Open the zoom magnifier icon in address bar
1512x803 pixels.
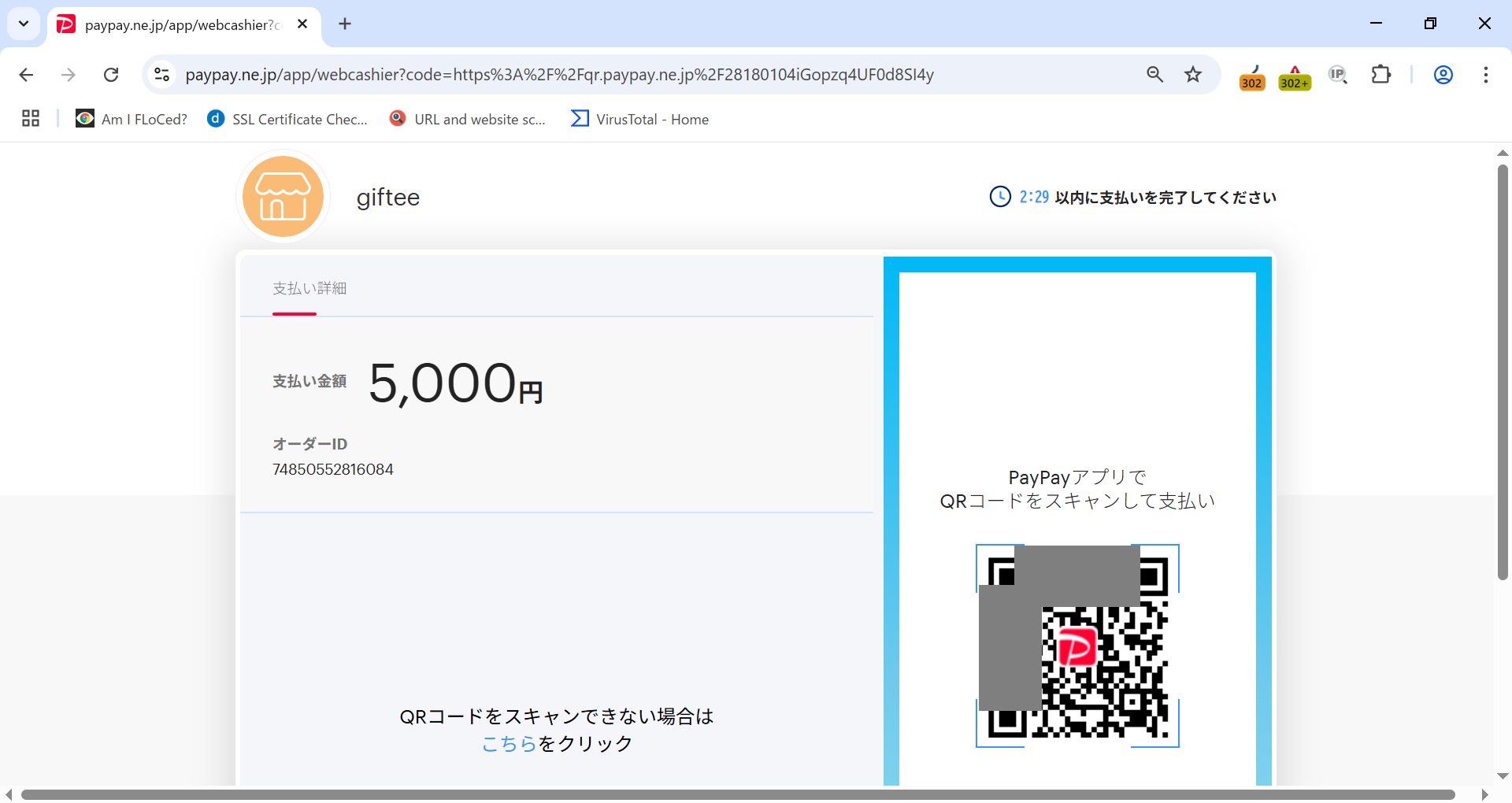pos(1154,75)
